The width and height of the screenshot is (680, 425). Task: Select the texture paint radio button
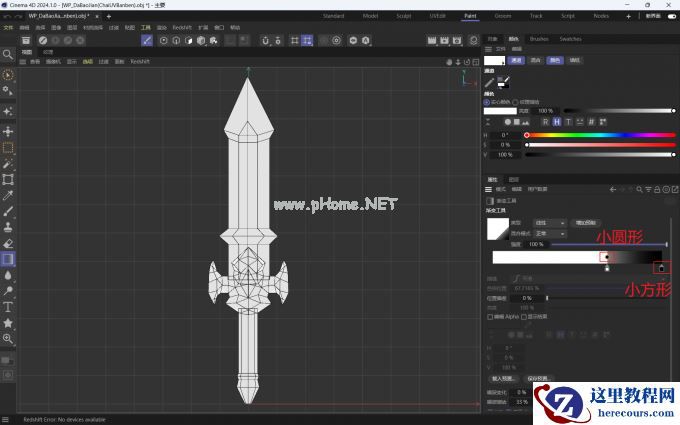coord(515,102)
